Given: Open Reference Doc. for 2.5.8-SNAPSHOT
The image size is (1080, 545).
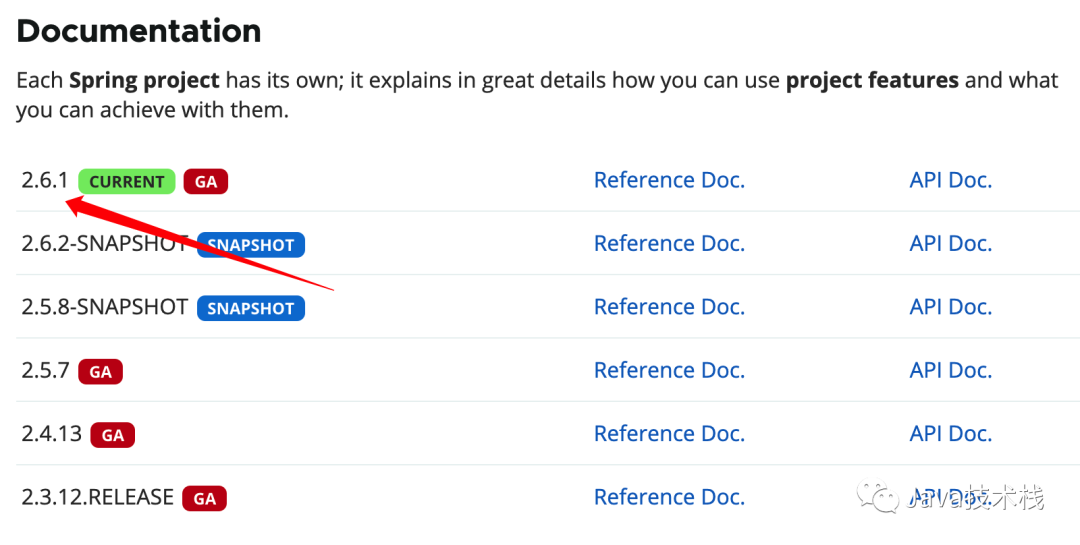Looking at the screenshot, I should [669, 307].
